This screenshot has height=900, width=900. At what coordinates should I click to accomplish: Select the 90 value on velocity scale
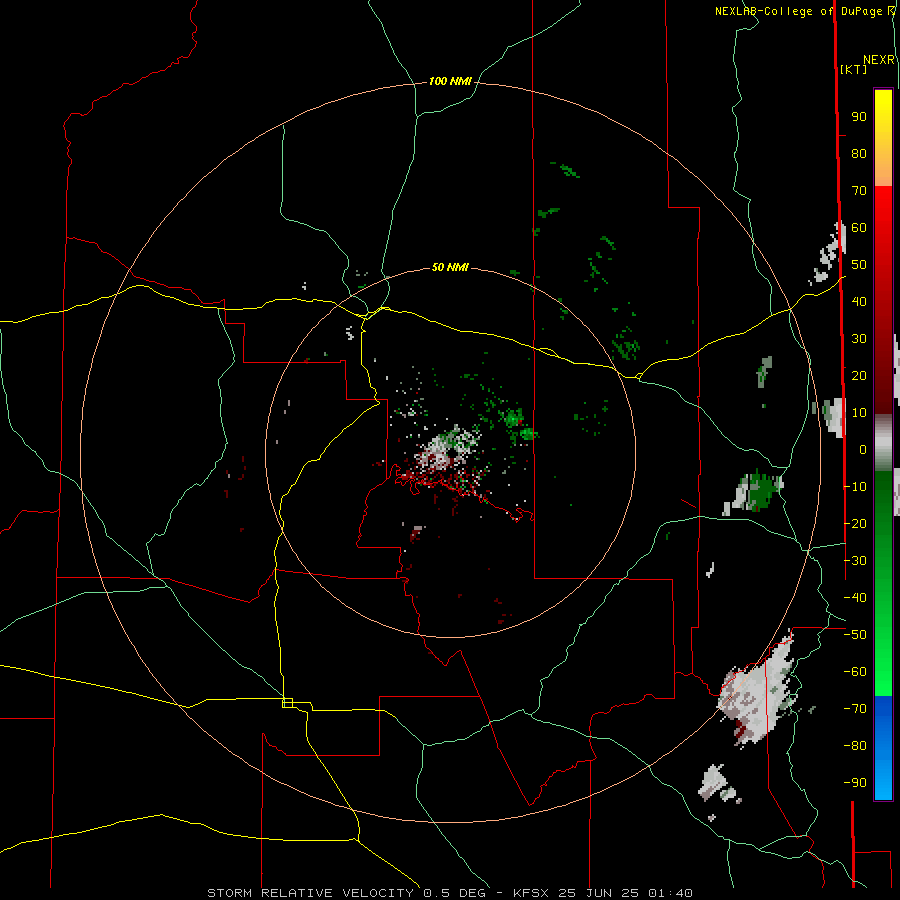859,117
